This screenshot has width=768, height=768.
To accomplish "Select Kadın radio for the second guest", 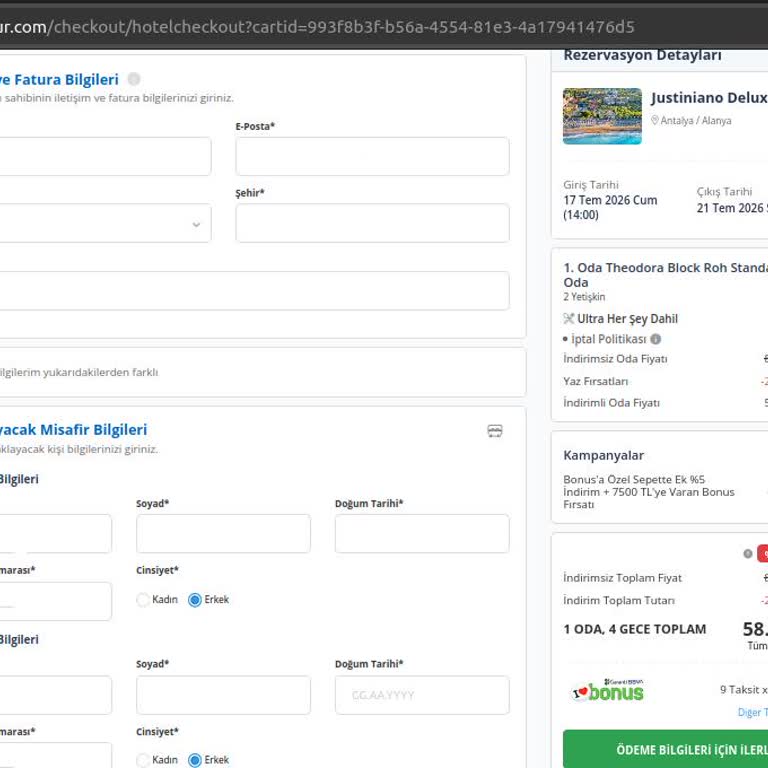I will [143, 760].
